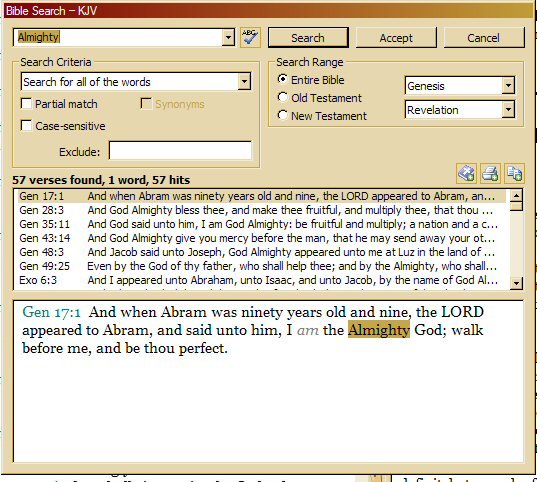Viewport: 537px width, 482px height.
Task: Enable the Case-sensitive checkbox
Action: pyautogui.click(x=26, y=125)
